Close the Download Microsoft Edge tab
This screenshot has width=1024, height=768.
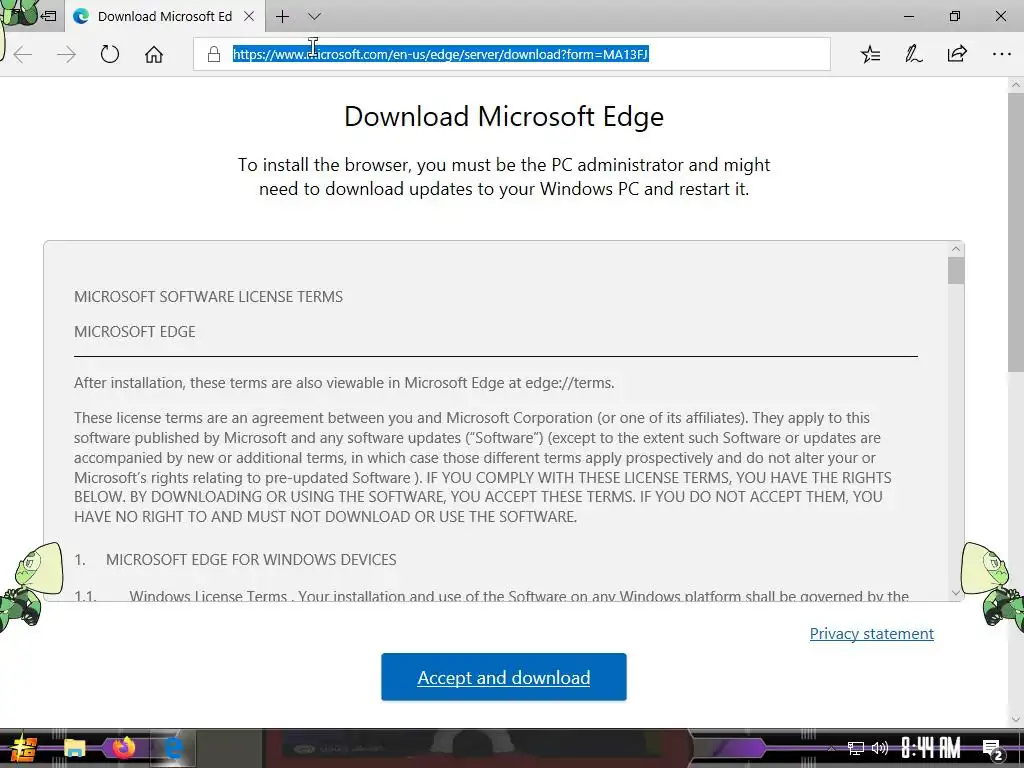pyautogui.click(x=249, y=16)
